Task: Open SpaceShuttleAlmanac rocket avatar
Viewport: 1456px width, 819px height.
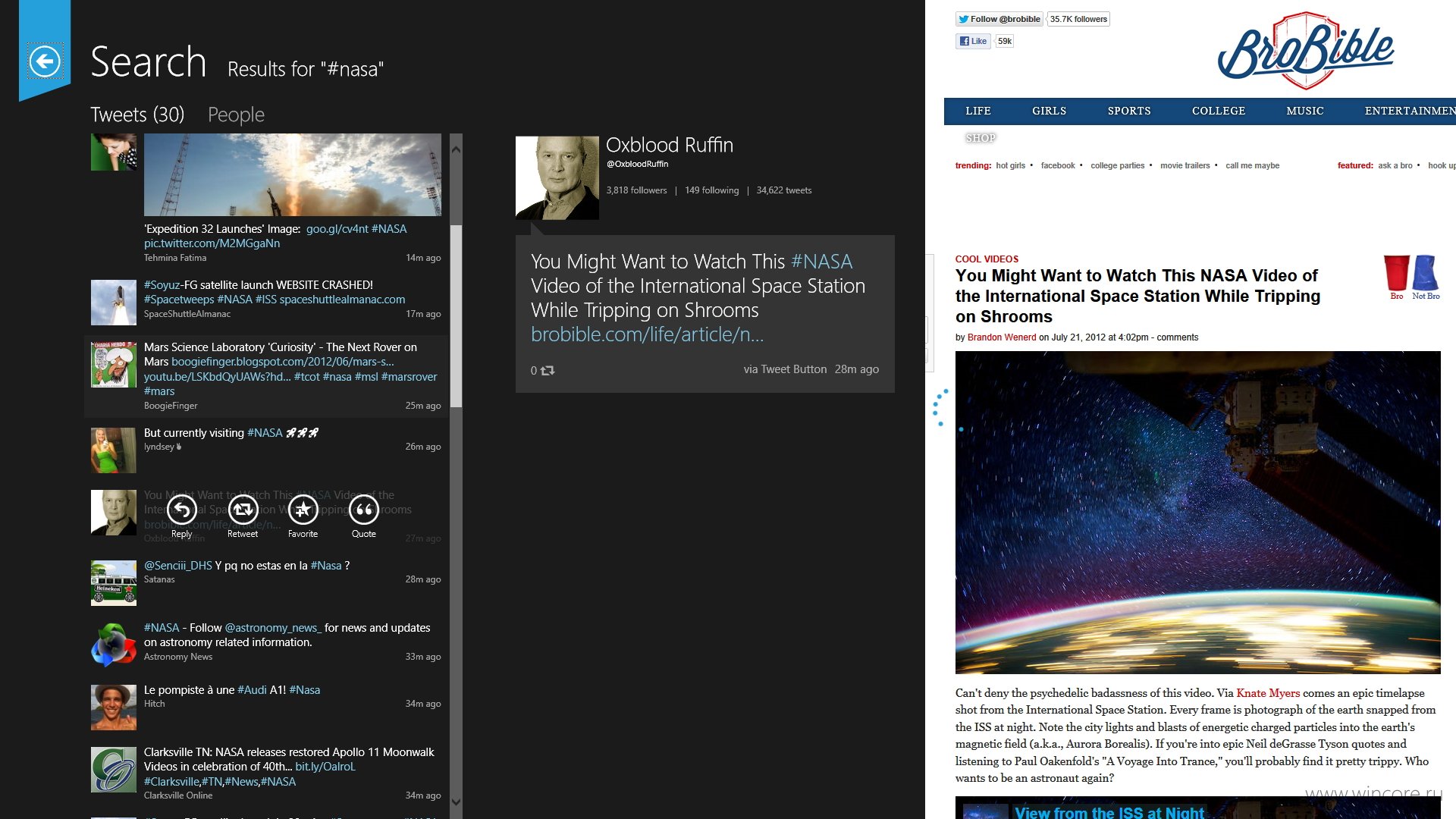Action: [114, 303]
